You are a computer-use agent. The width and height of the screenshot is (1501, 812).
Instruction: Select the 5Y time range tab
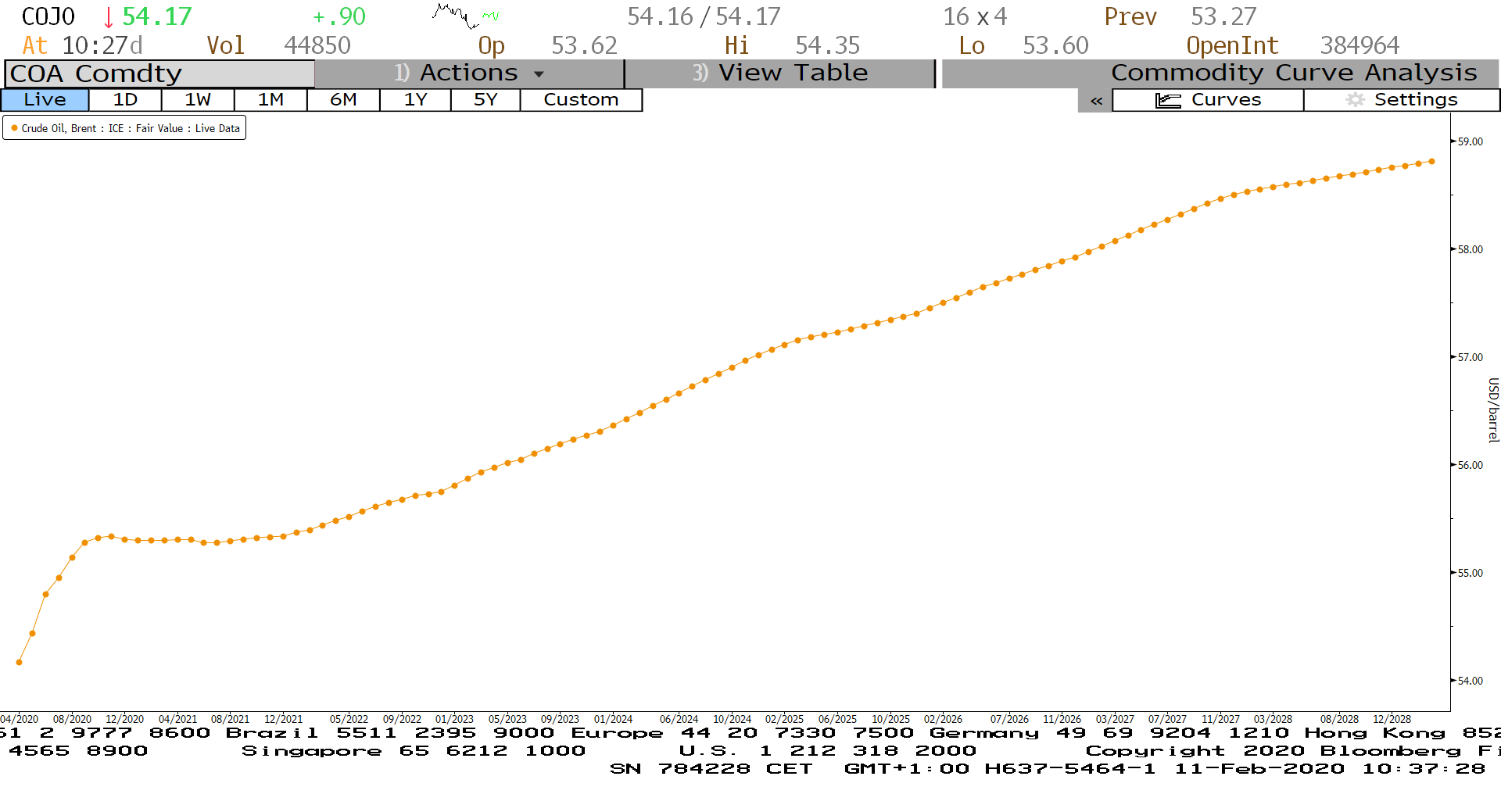coord(485,100)
